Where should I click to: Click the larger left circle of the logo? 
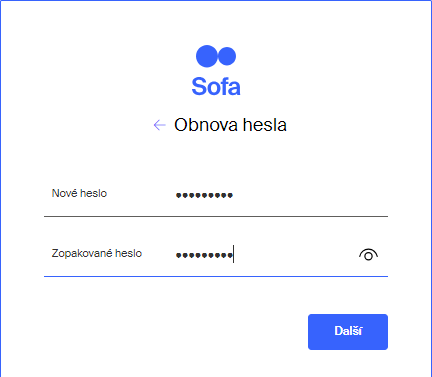(x=207, y=56)
